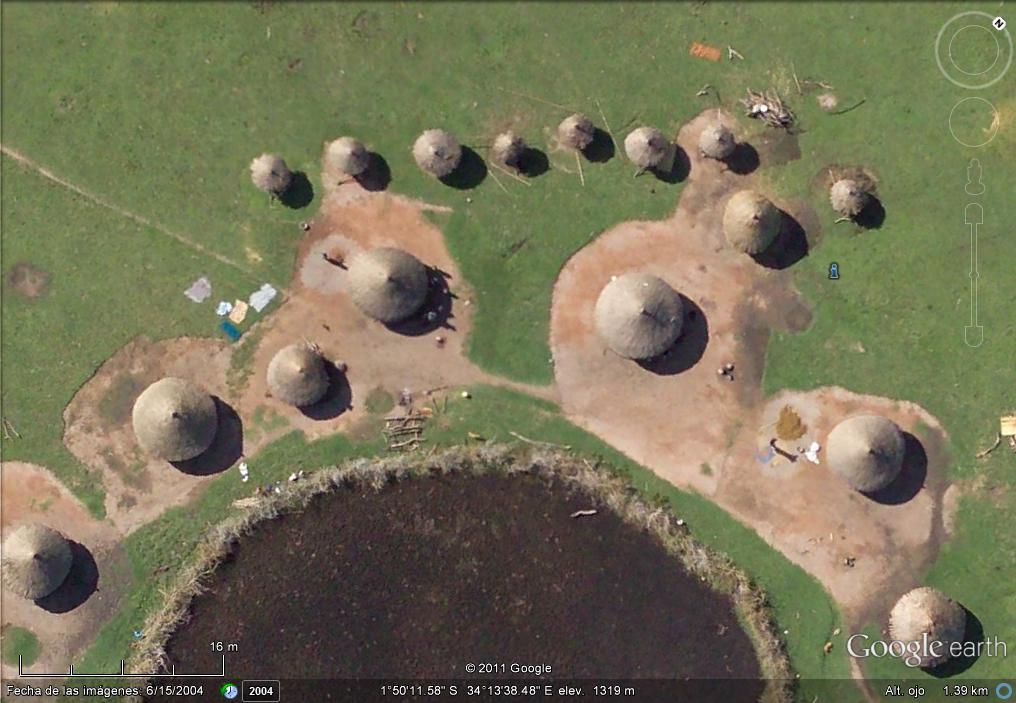Click the 'elev. 1319 m' readout
The width and height of the screenshot is (1016, 703).
tap(596, 691)
